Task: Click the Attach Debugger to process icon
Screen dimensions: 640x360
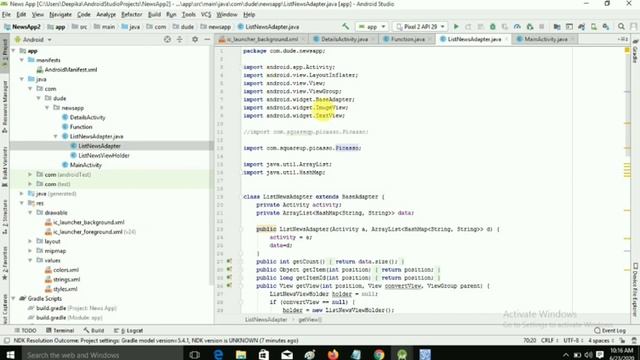Action: tap(530, 27)
